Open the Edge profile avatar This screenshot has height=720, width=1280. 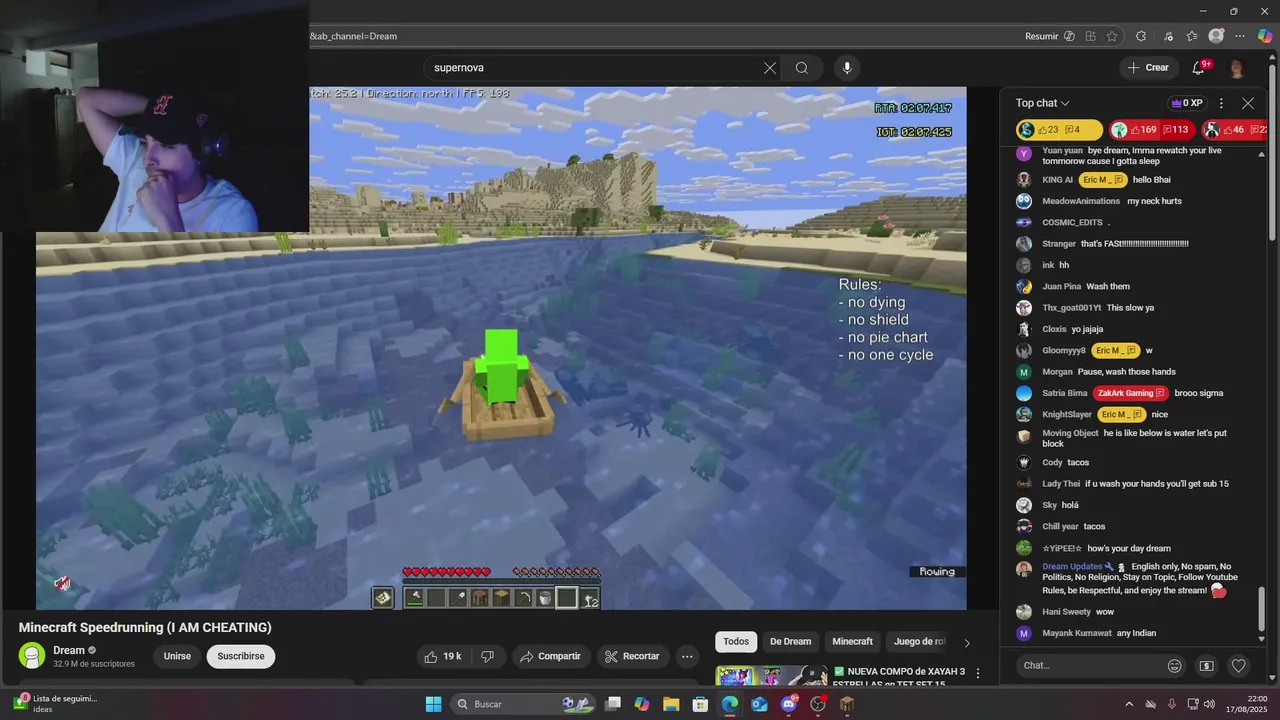pyautogui.click(x=1216, y=36)
